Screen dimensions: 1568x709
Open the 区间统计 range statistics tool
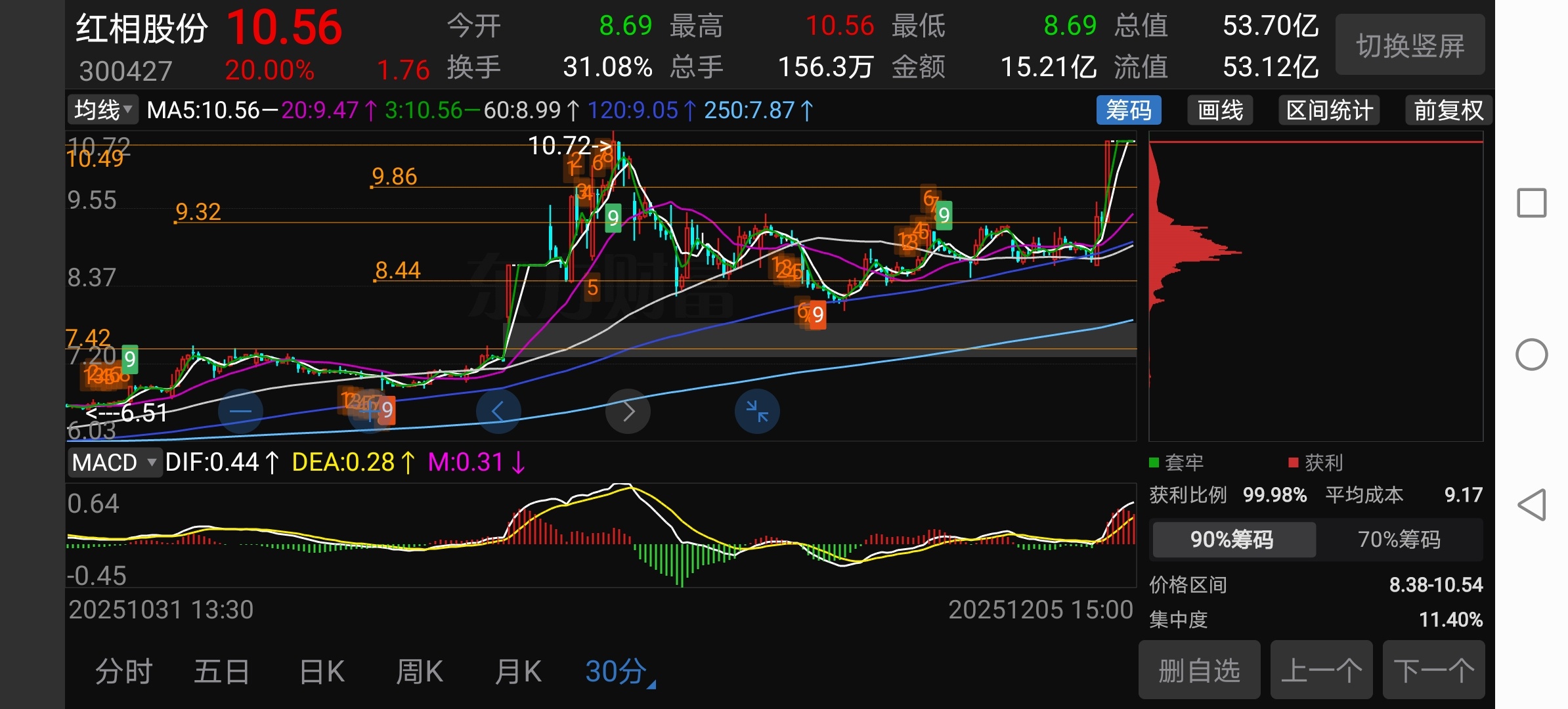1329,110
